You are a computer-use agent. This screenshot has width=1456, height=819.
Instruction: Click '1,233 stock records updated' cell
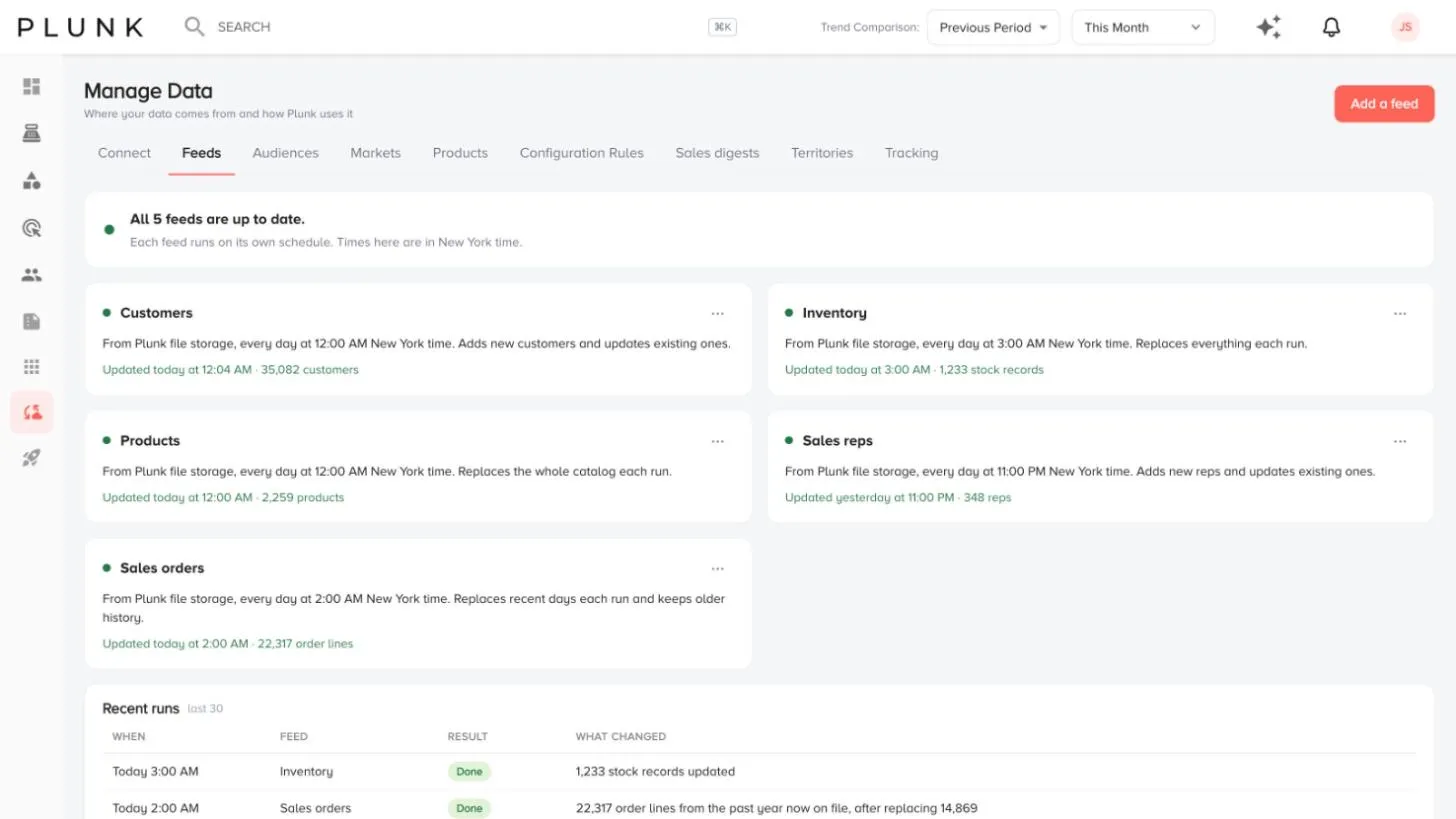[x=655, y=772]
